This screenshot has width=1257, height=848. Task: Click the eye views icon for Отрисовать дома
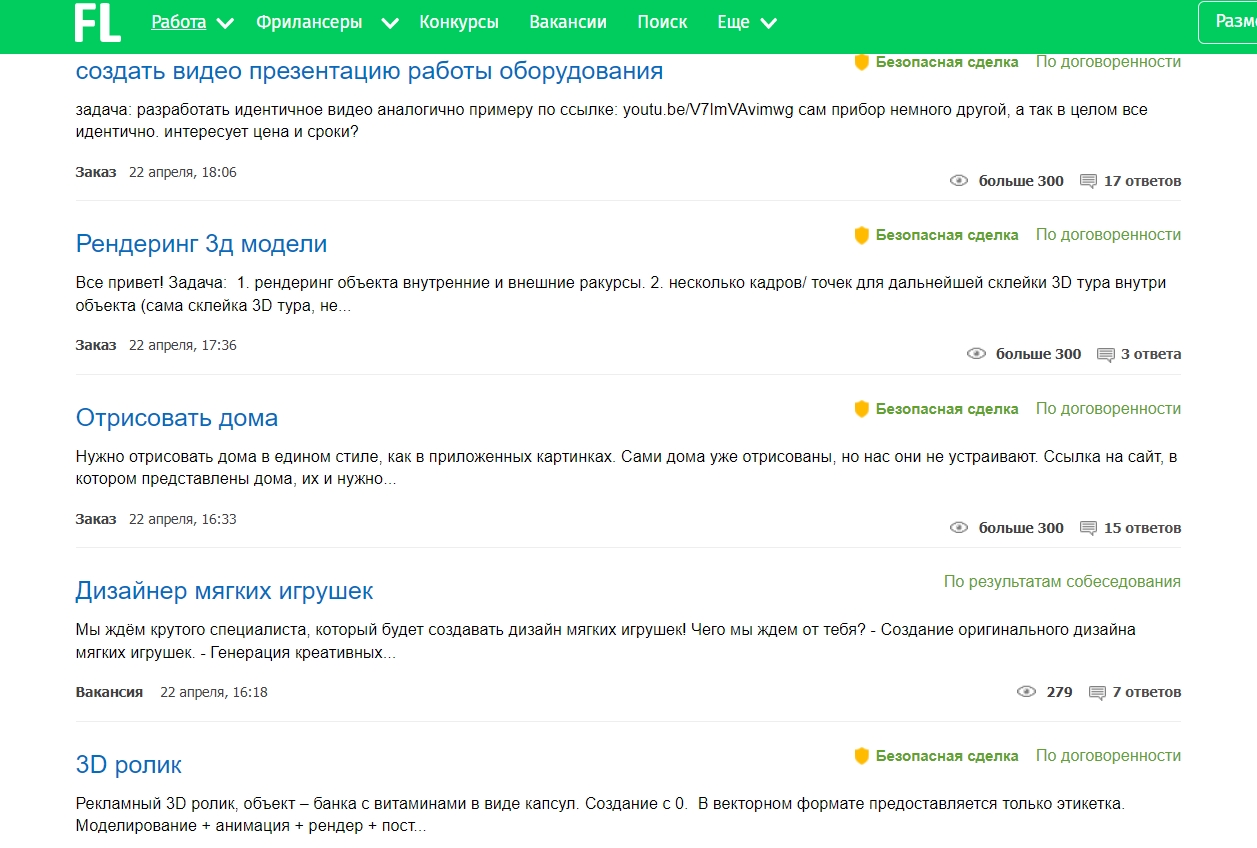click(x=959, y=528)
